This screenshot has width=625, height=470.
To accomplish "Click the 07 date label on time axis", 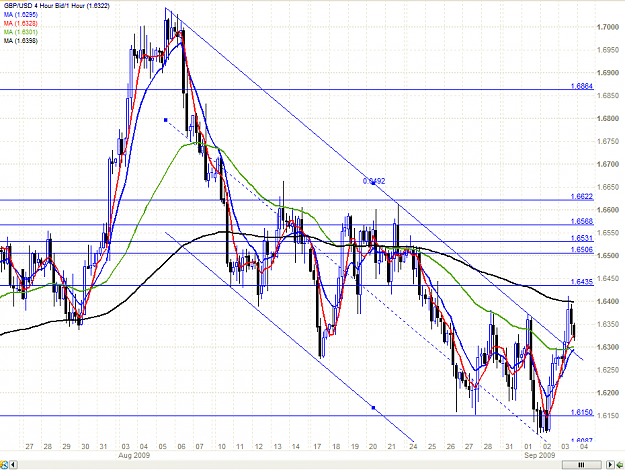I will tap(199, 446).
